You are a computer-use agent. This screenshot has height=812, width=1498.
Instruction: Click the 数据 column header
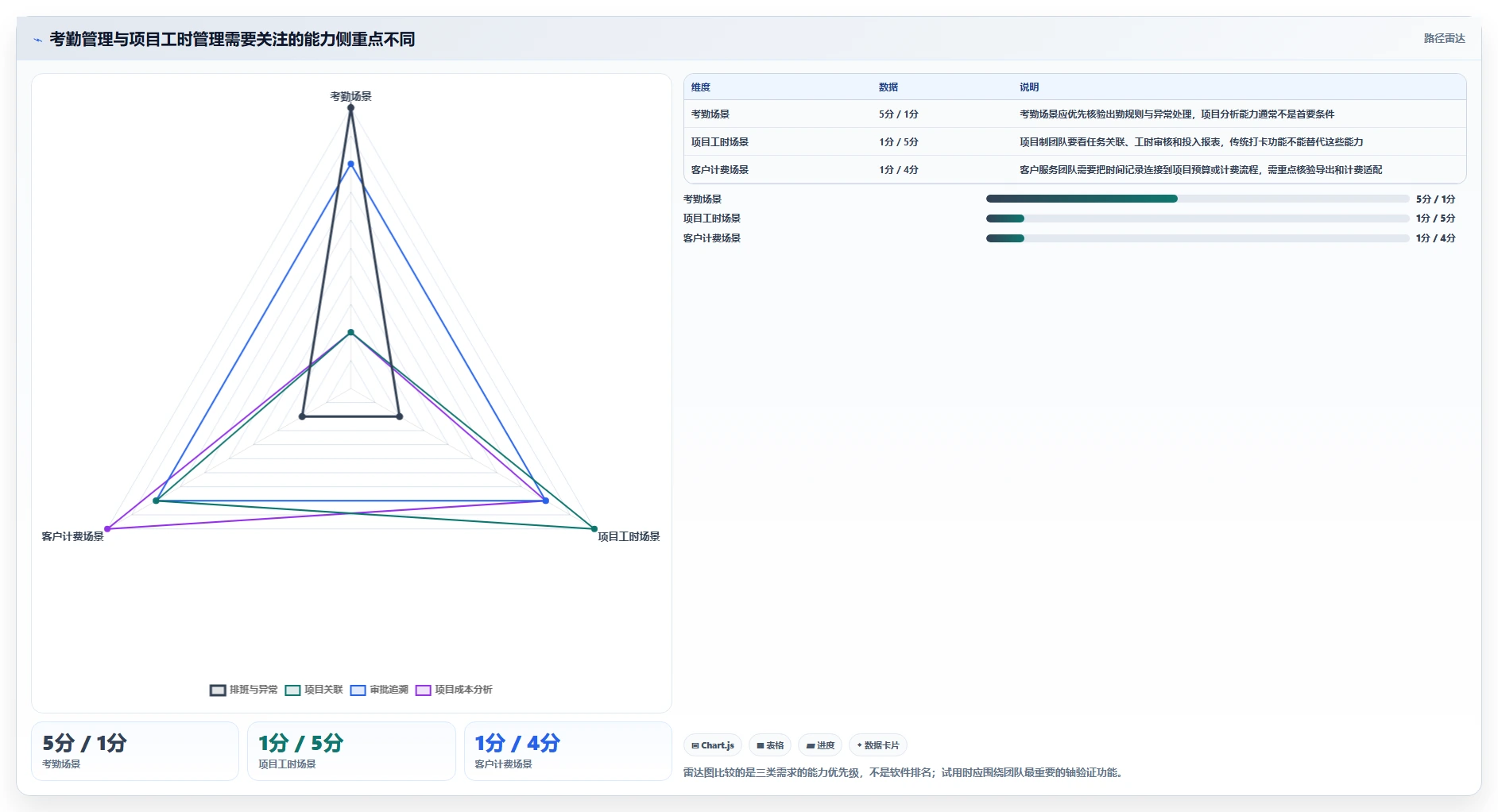pyautogui.click(x=888, y=87)
